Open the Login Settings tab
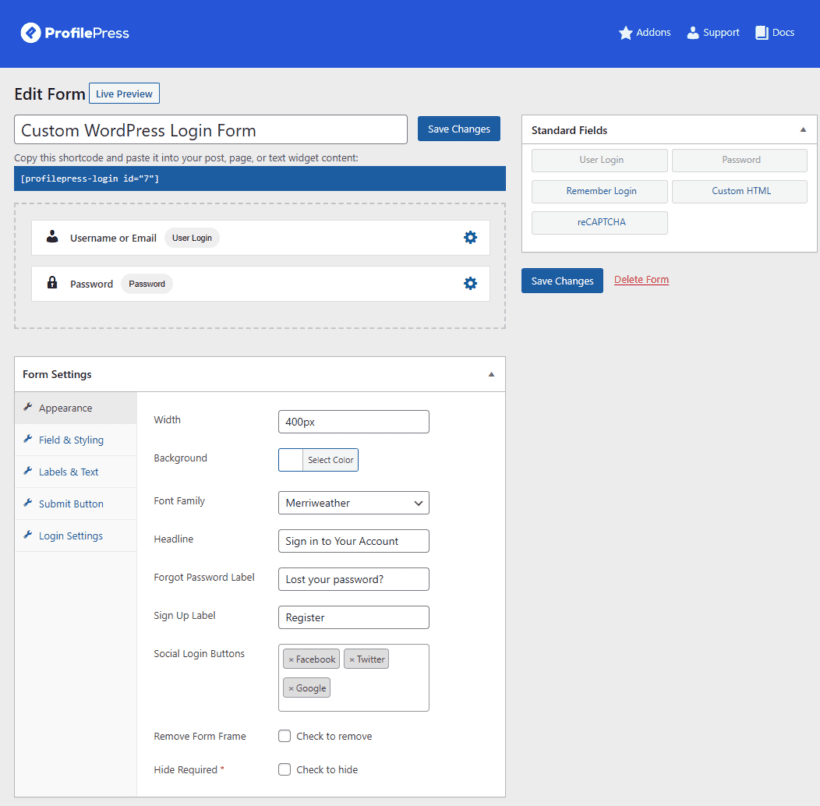The height and width of the screenshot is (806, 820). [71, 535]
